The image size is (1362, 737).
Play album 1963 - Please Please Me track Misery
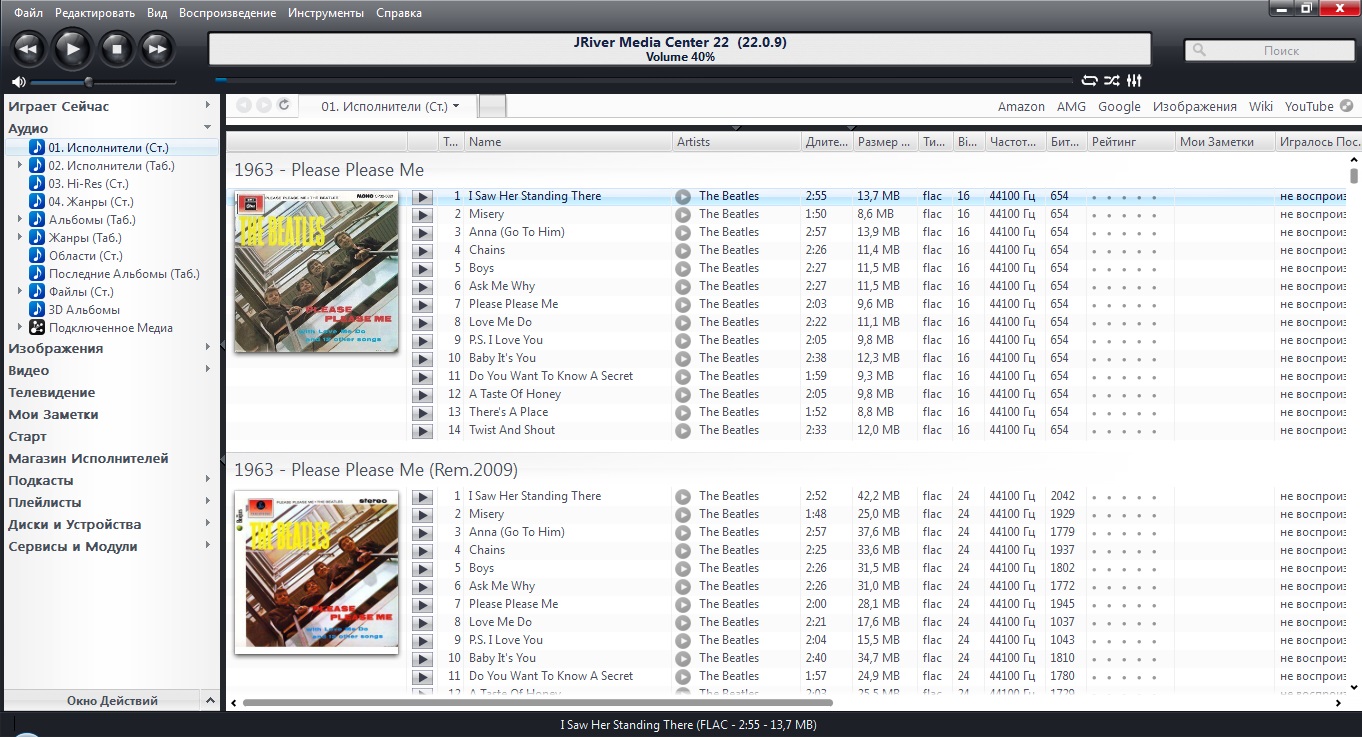[423, 214]
